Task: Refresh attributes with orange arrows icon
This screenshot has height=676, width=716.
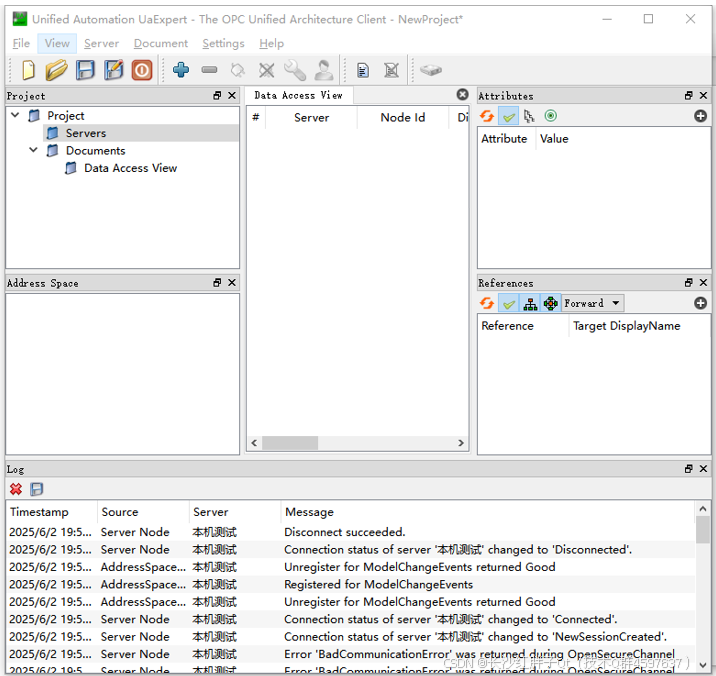Action: coord(487,116)
